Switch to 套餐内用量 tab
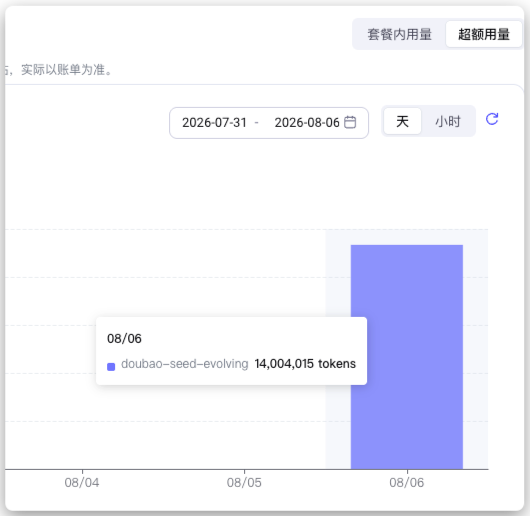Viewport: 530px width, 516px height. coord(400,34)
